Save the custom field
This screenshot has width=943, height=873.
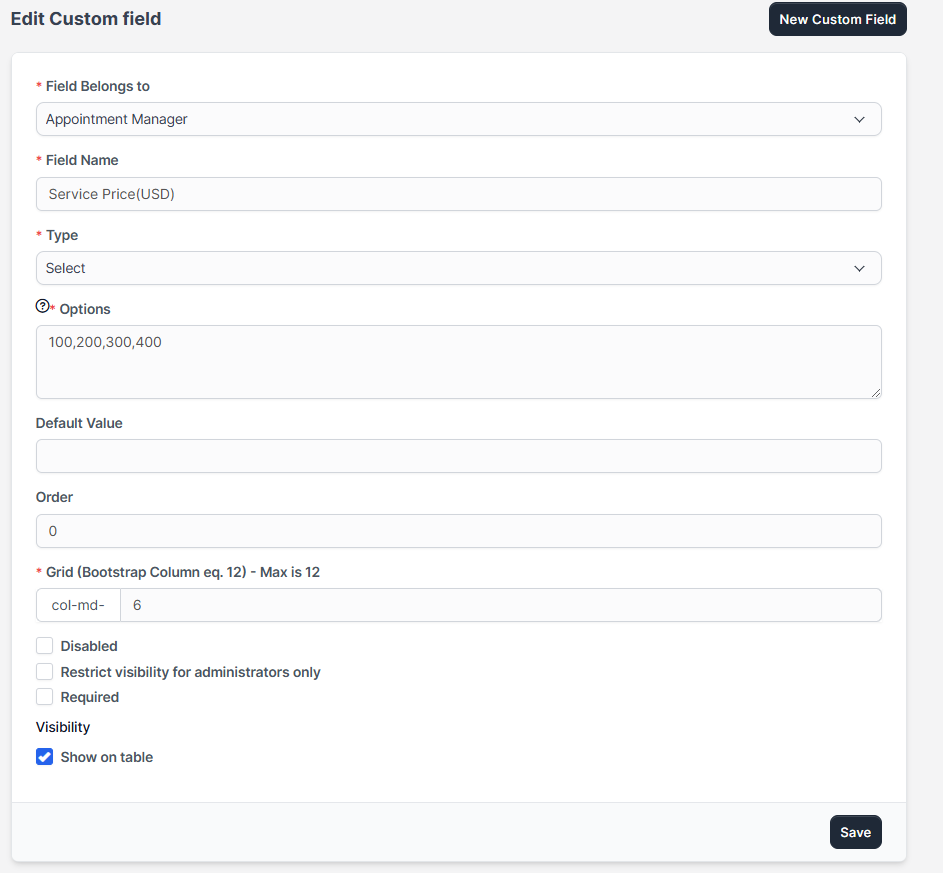[x=855, y=832]
